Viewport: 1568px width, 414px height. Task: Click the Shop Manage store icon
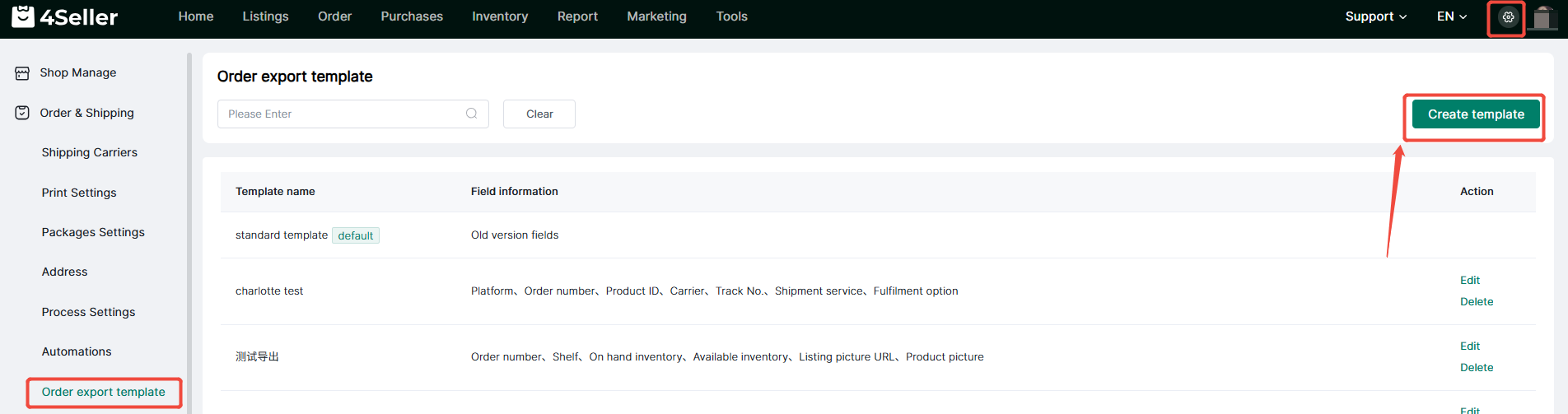click(x=22, y=73)
